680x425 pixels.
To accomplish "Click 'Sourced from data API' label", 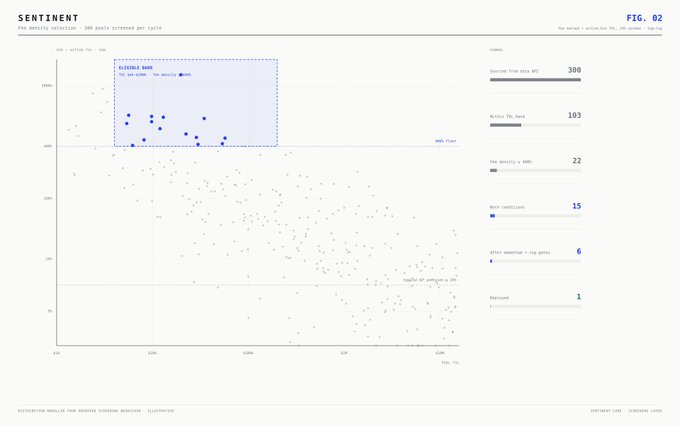I will 514,71.
